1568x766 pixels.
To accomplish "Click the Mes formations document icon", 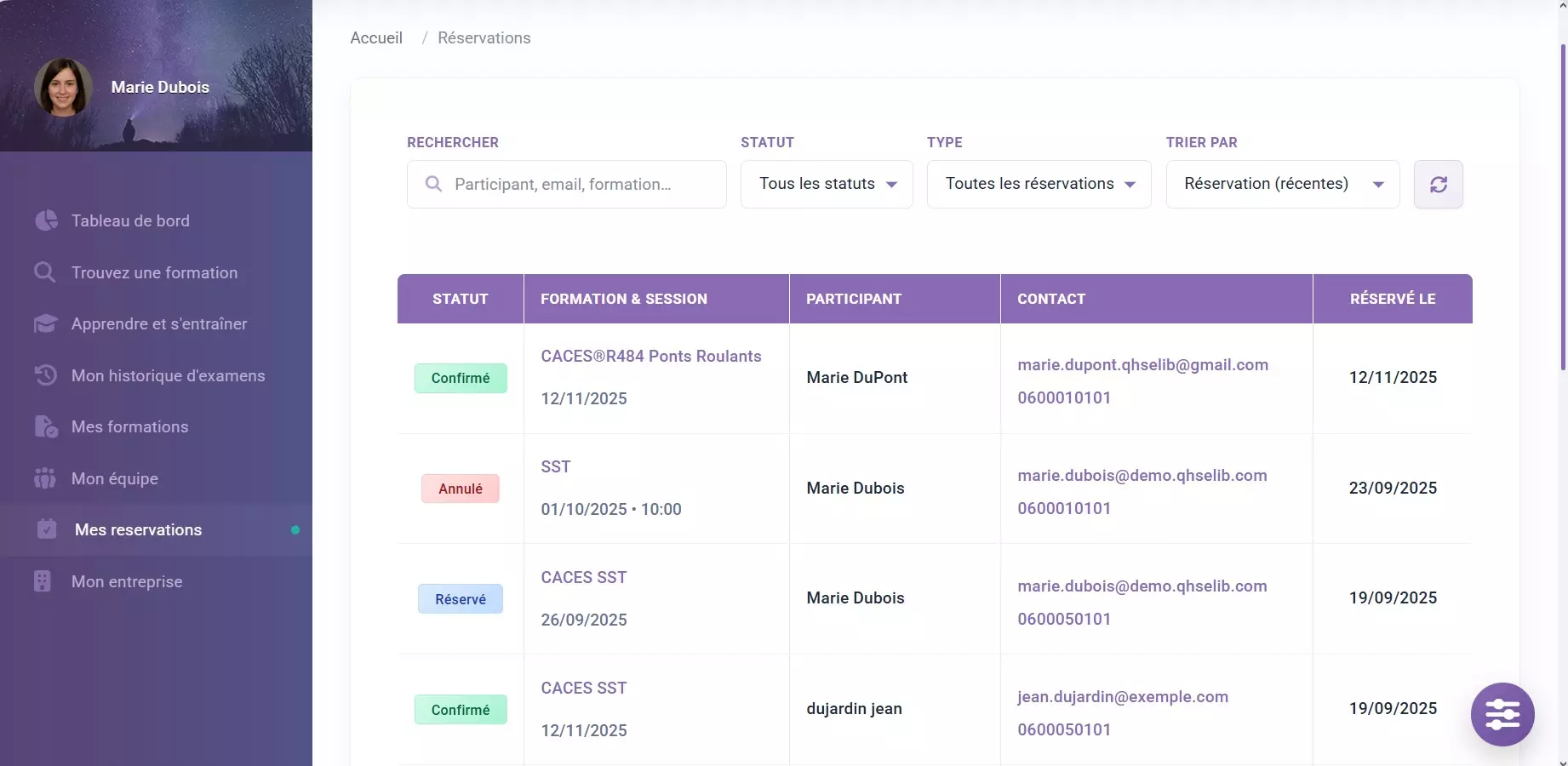I will point(45,426).
